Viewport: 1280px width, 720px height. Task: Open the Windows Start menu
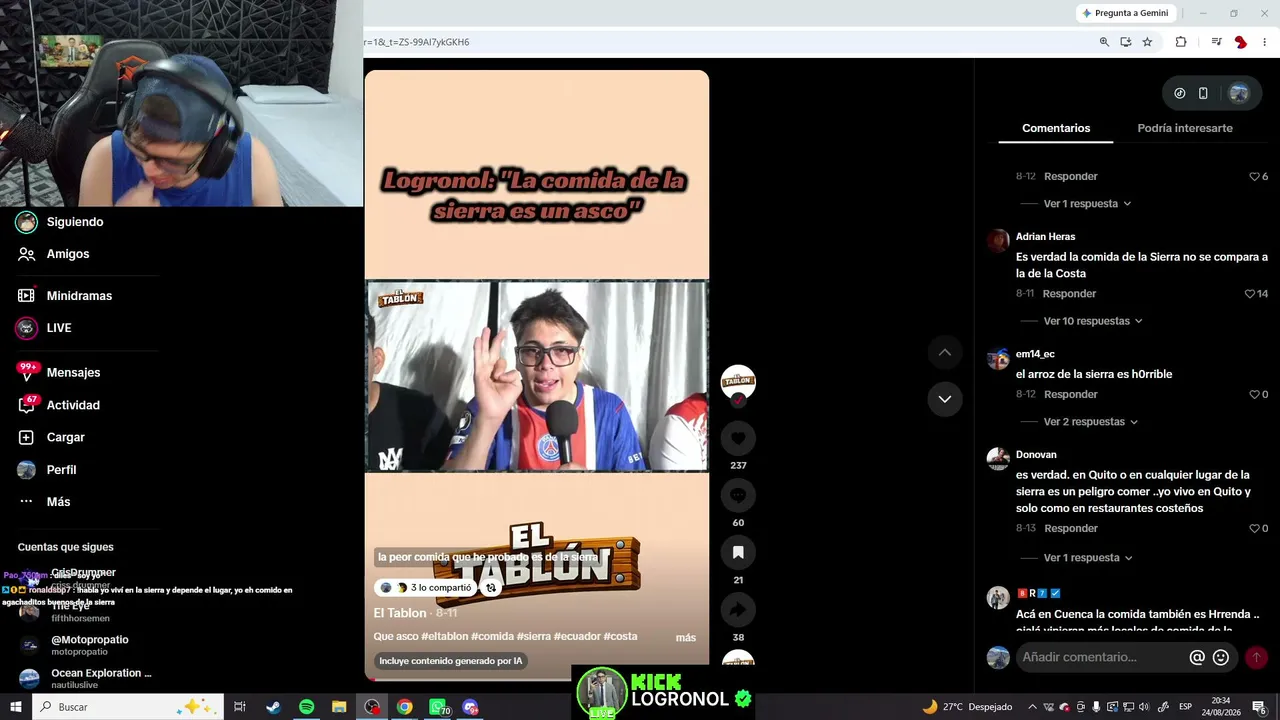coord(15,707)
